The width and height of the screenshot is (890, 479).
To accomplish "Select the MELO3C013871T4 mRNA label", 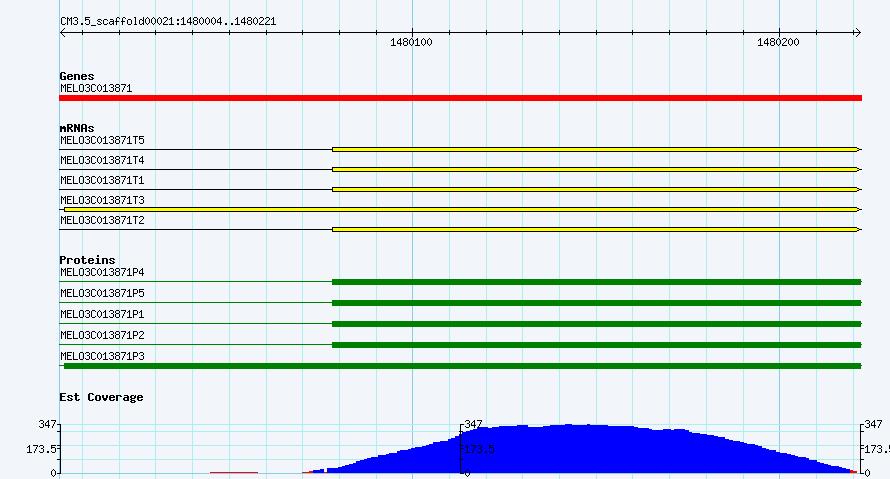I will pyautogui.click(x=102, y=160).
